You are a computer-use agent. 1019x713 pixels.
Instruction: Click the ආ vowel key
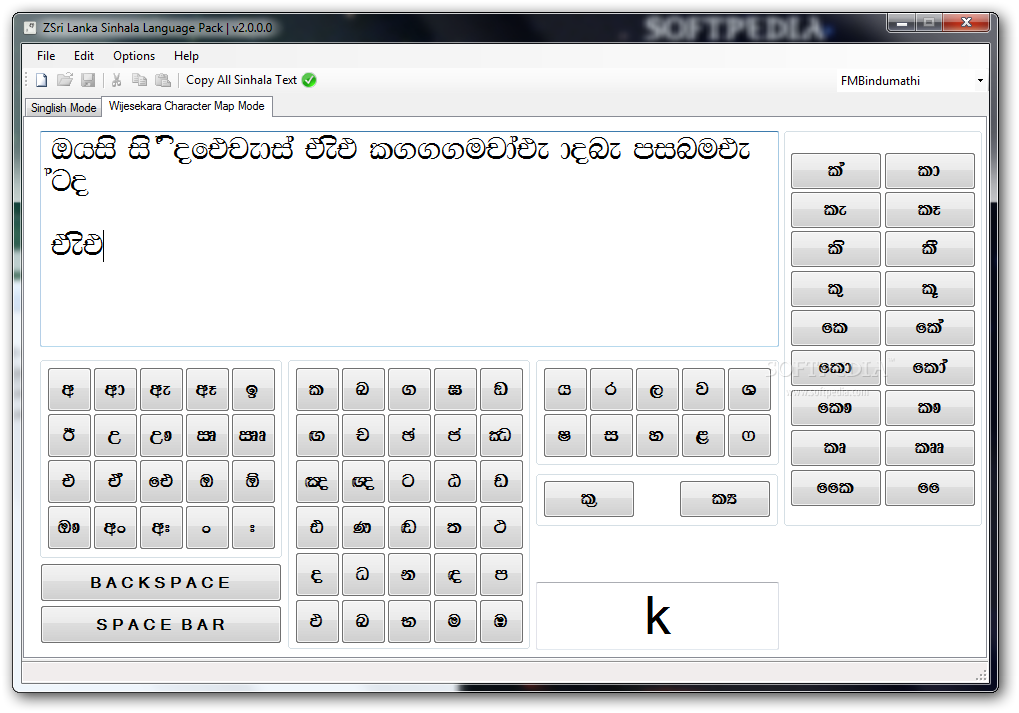[x=115, y=389]
